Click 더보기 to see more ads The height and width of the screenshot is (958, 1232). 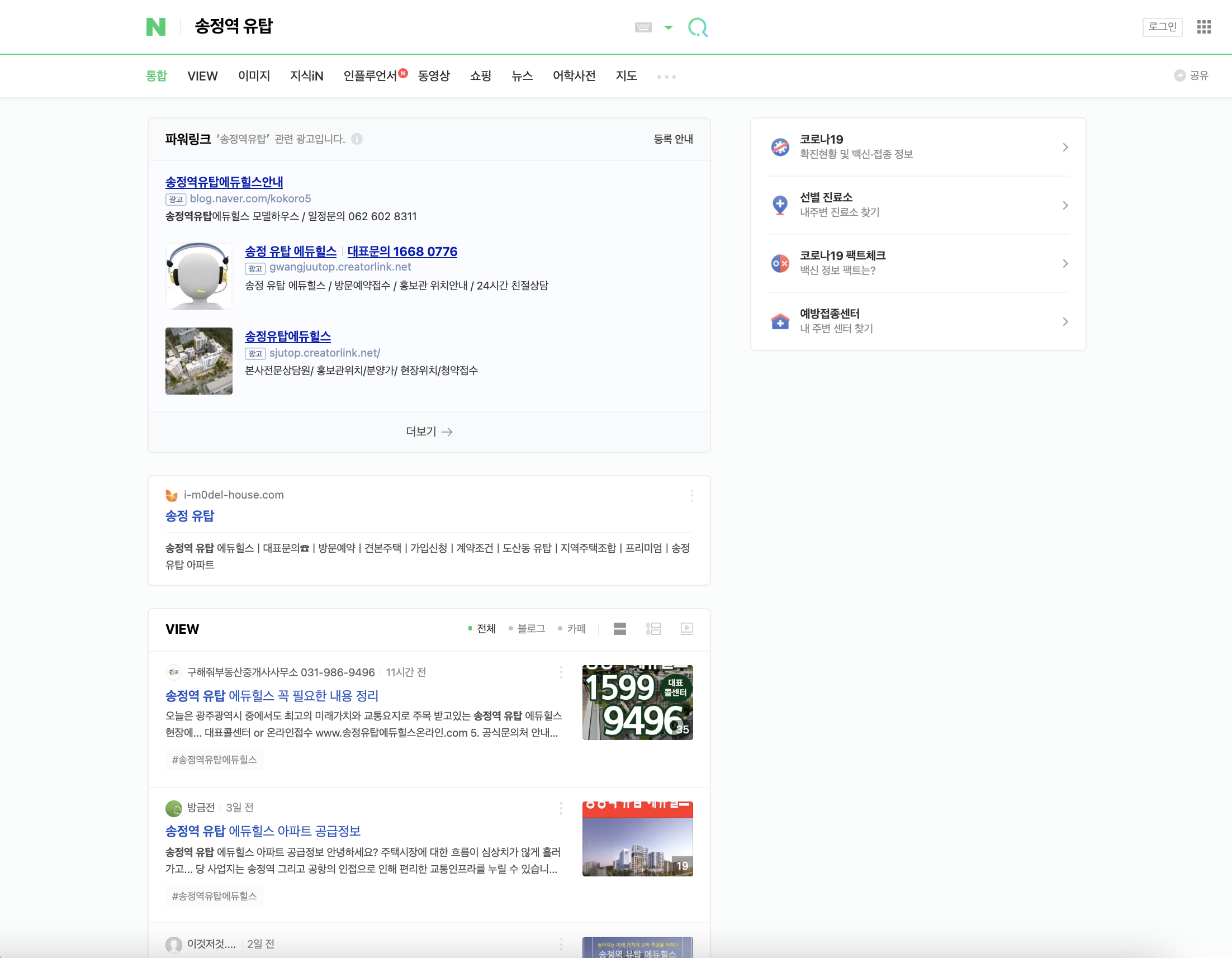pyautogui.click(x=429, y=431)
